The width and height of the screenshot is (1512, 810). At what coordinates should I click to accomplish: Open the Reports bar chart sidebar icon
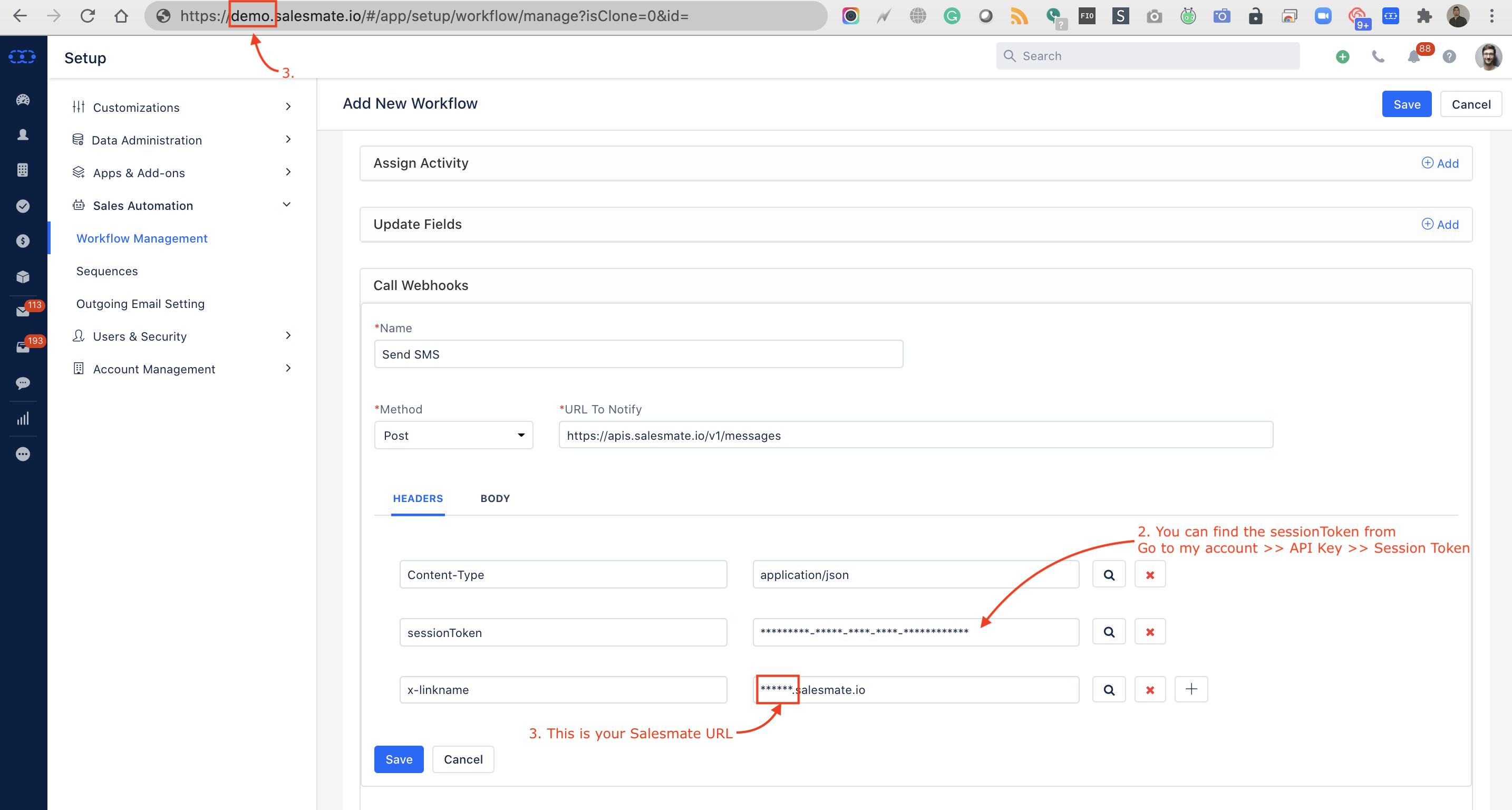(x=23, y=419)
